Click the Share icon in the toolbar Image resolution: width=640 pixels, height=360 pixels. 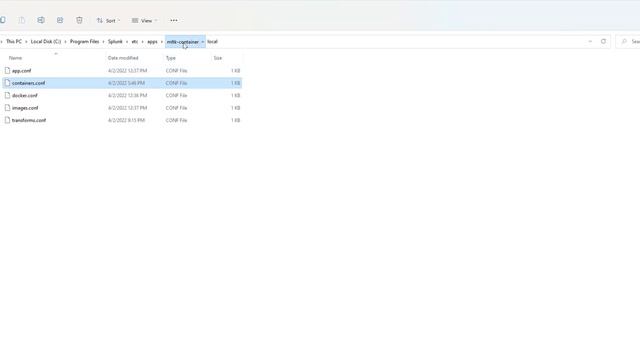60,20
